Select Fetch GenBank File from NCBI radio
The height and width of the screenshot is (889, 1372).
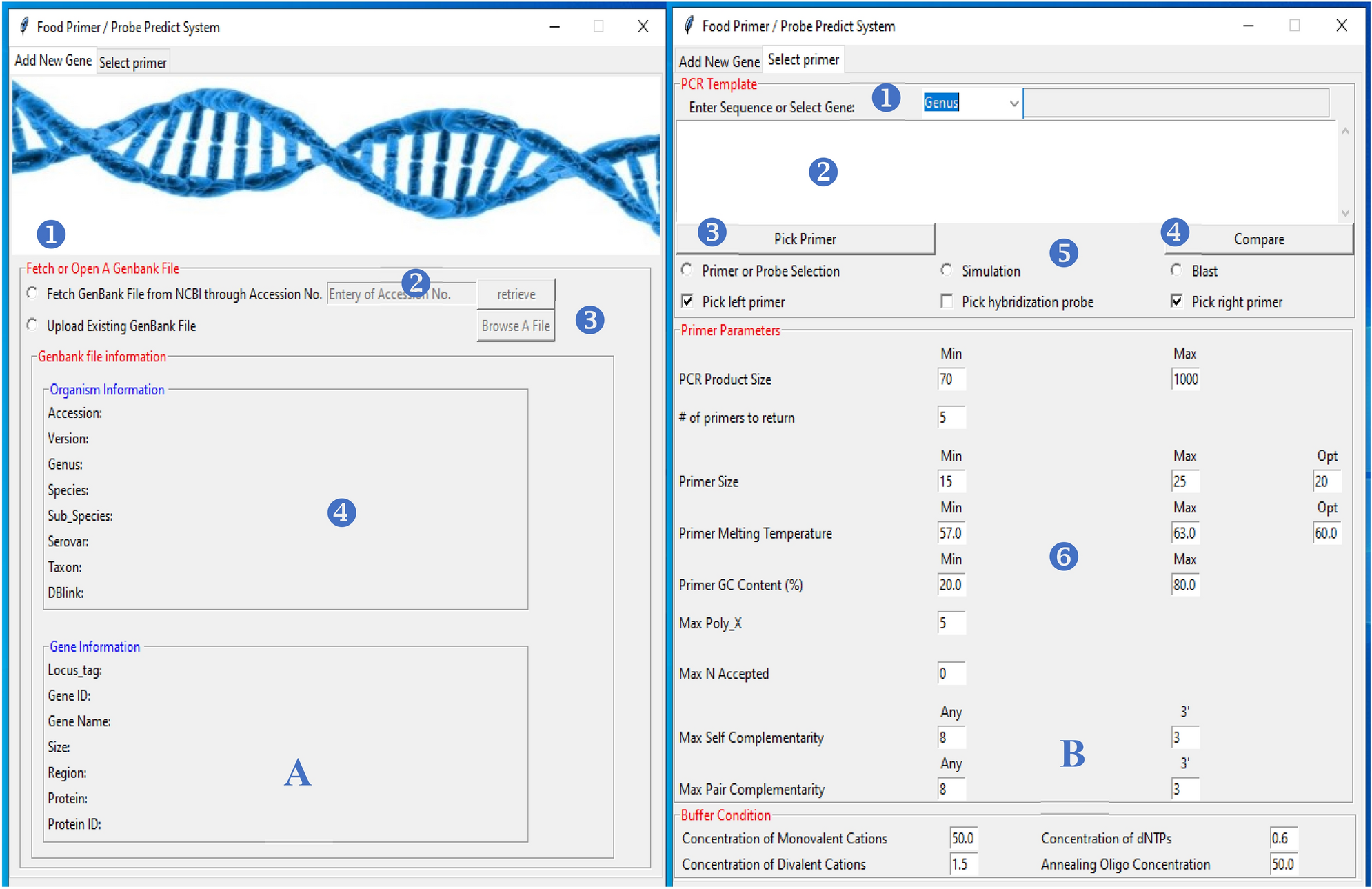[x=32, y=294]
